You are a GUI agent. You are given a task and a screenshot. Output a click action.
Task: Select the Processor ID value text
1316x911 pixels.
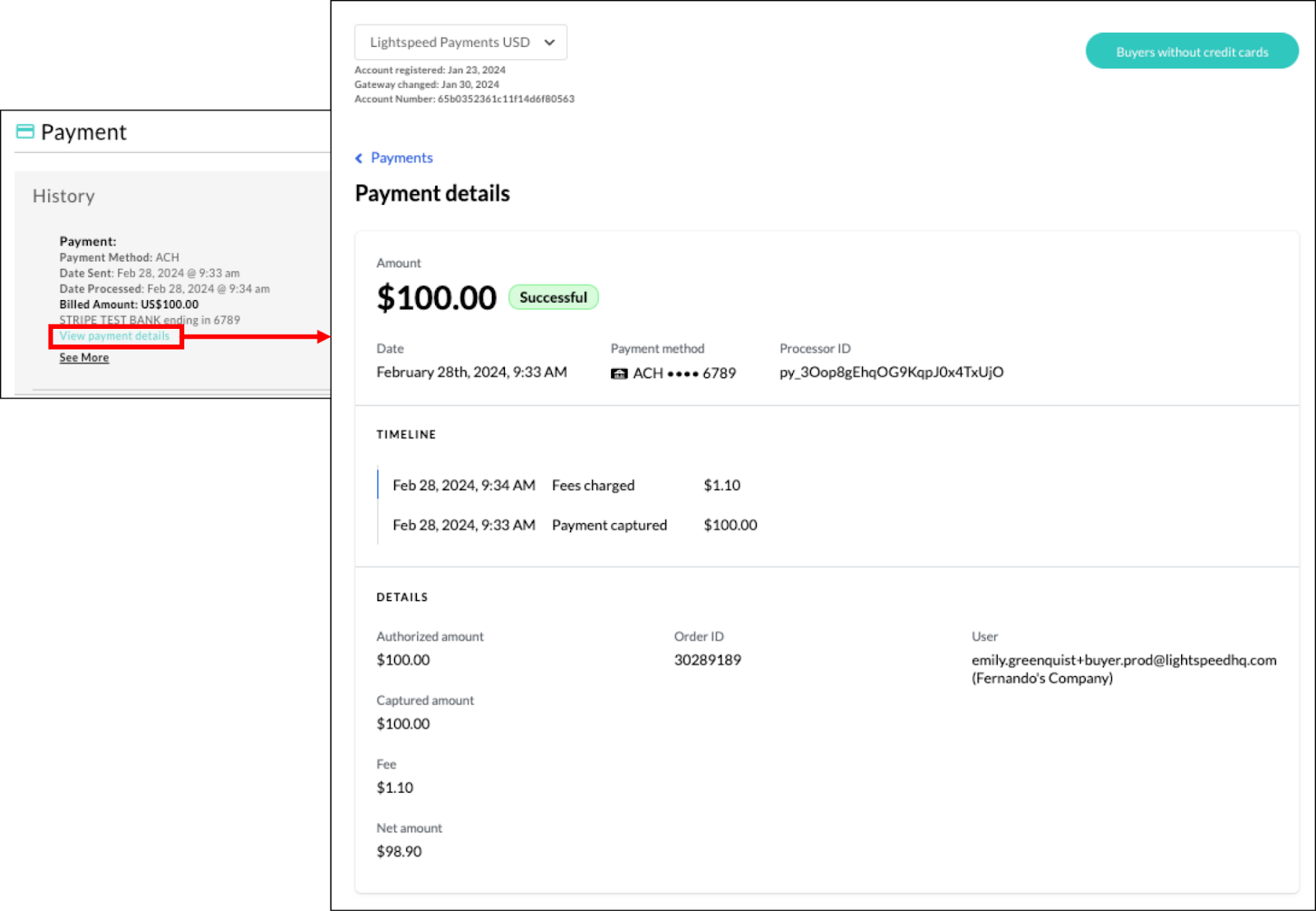891,372
